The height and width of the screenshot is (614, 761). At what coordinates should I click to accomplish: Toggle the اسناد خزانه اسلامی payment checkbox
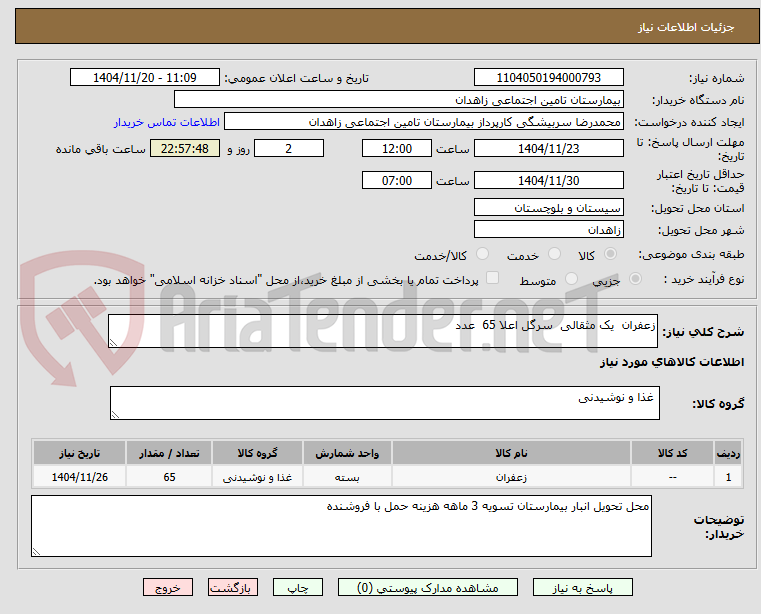click(492, 278)
